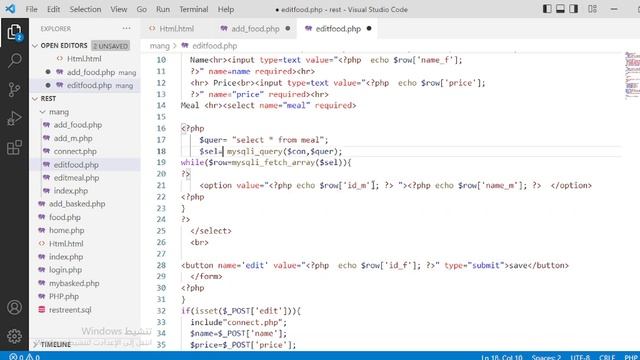Open home.php file
This screenshot has width=640, height=360.
[x=67, y=230]
